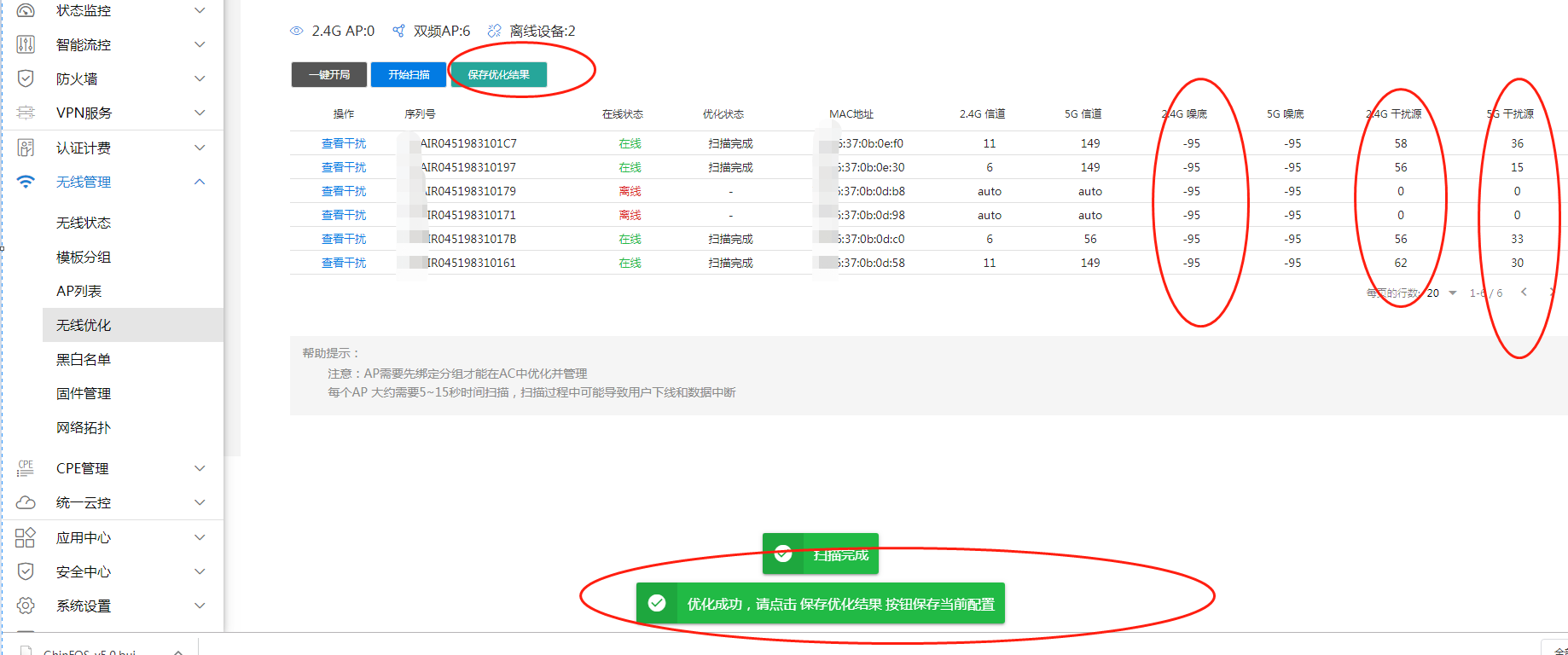1568x655 pixels.
Task: Open the AP列表 submenu item
Action: [78, 291]
